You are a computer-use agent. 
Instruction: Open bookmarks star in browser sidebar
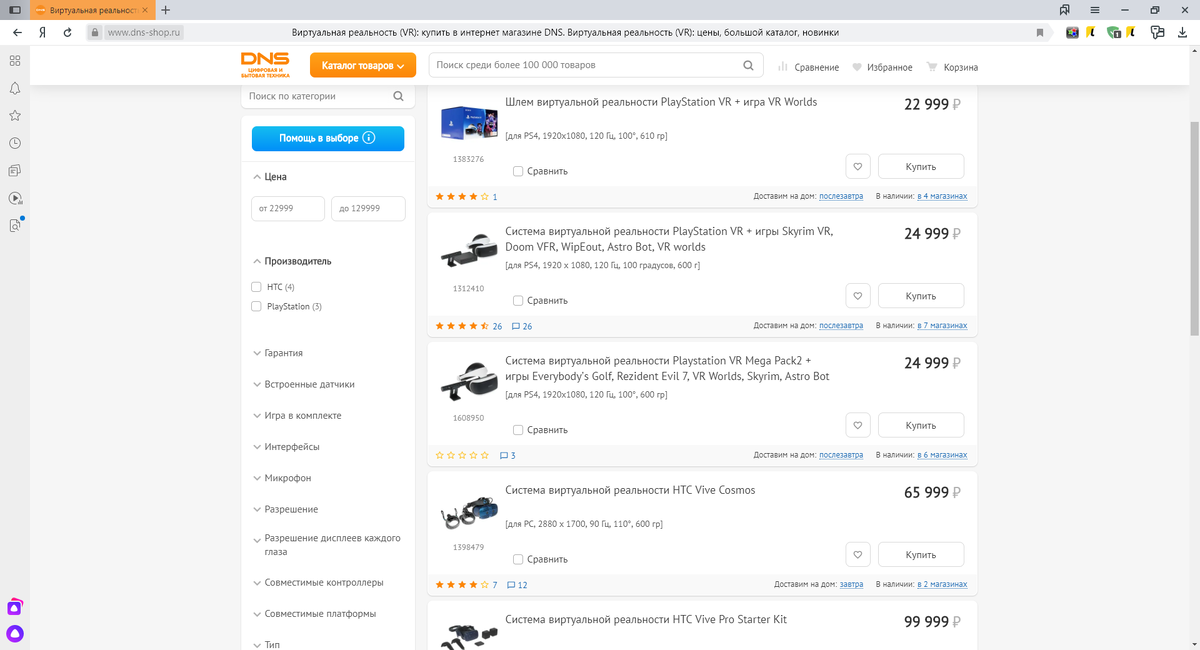pyautogui.click(x=15, y=116)
